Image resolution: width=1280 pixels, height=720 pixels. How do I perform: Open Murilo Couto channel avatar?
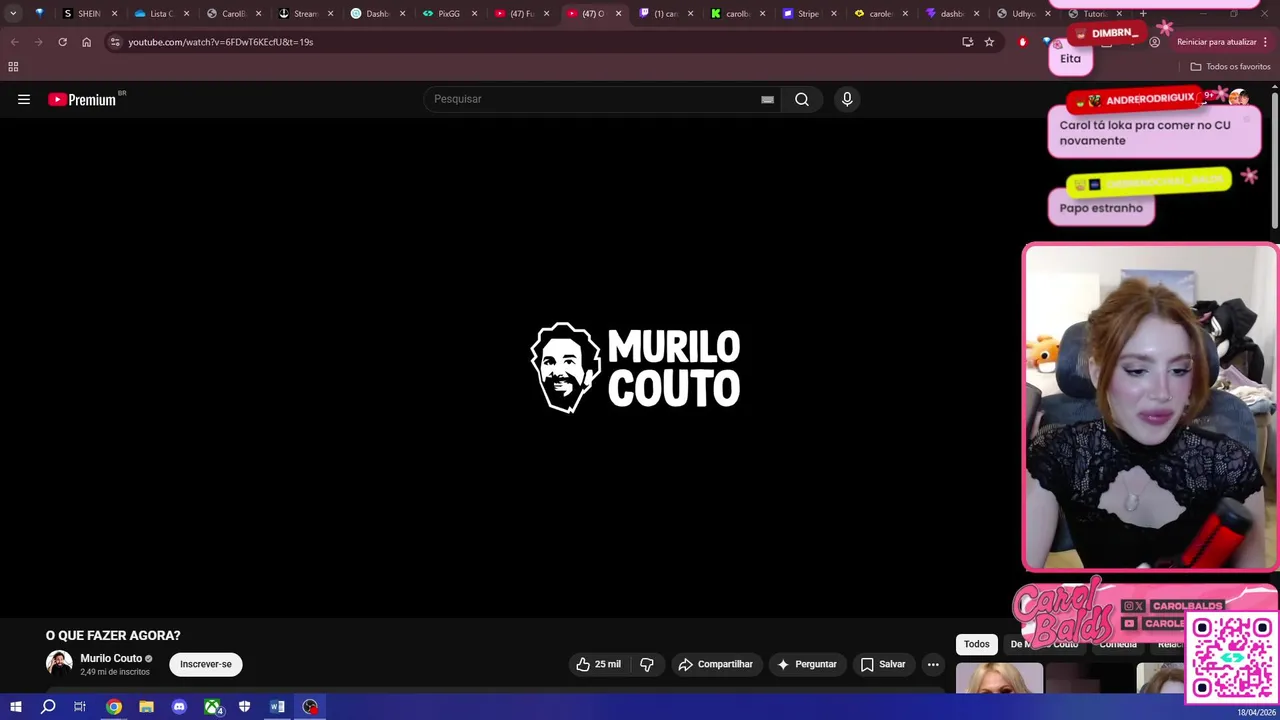pyautogui.click(x=59, y=664)
